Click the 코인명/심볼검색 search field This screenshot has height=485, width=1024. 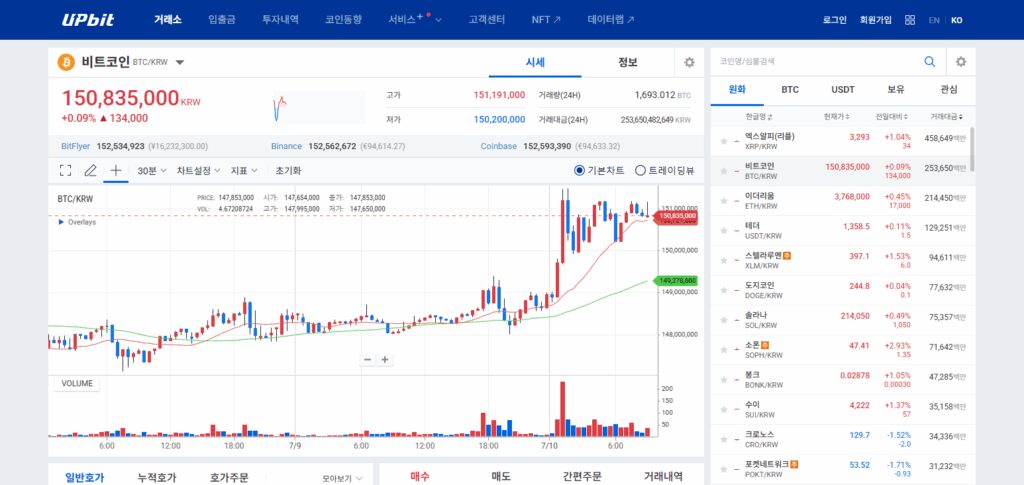click(816, 61)
